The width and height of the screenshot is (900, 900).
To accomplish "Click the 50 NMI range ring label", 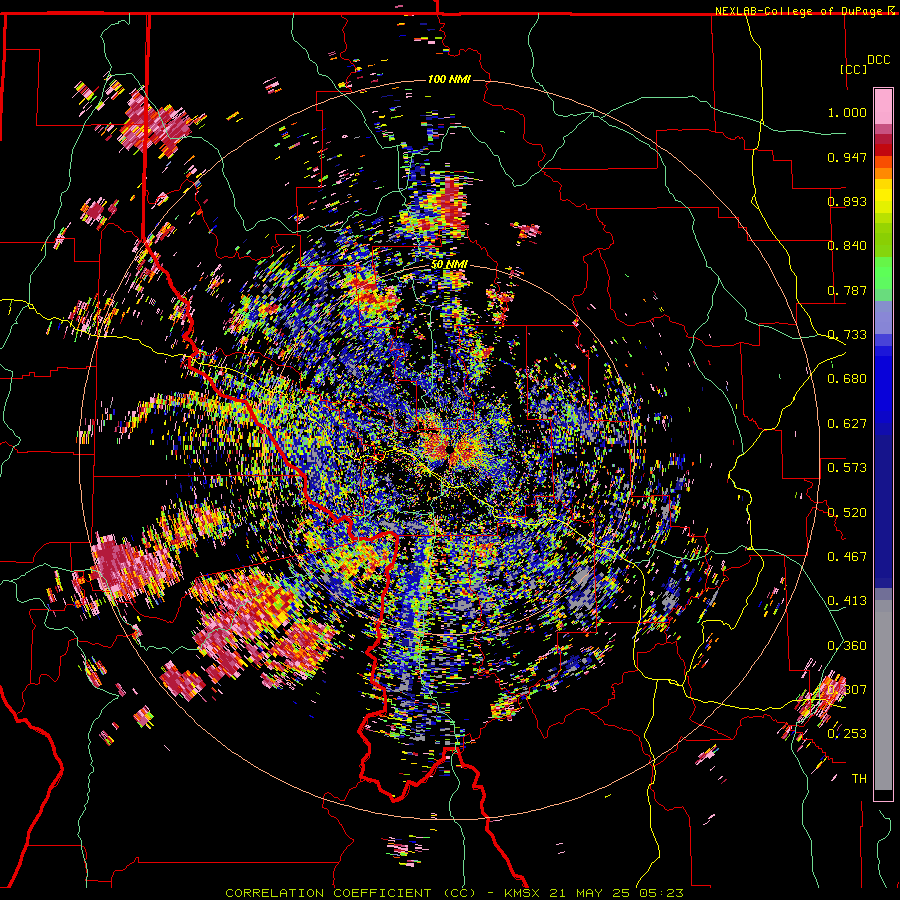I will [449, 264].
